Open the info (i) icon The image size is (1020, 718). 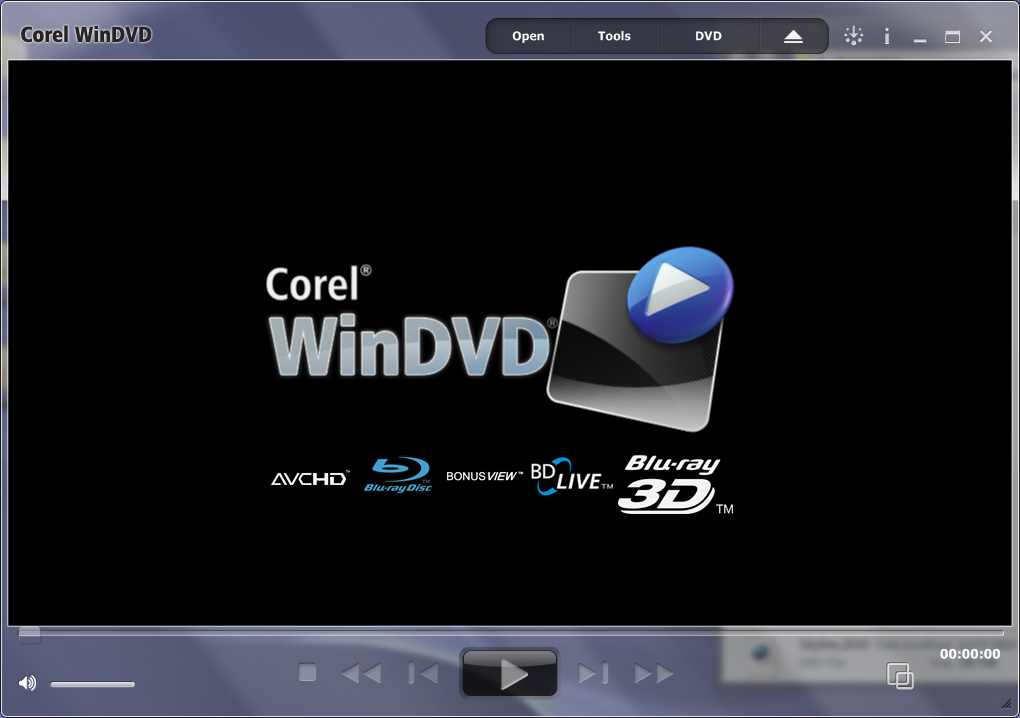click(887, 36)
